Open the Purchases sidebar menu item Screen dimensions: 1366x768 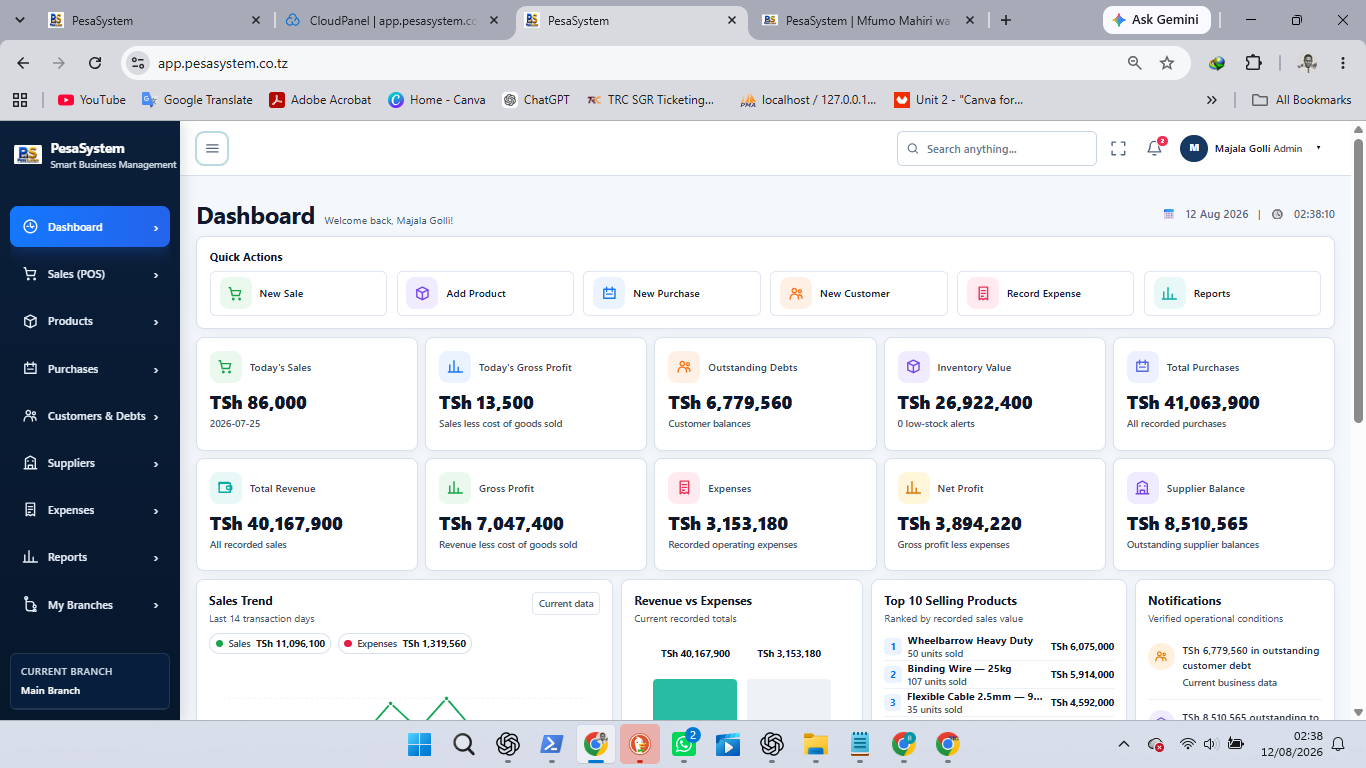[90, 369]
